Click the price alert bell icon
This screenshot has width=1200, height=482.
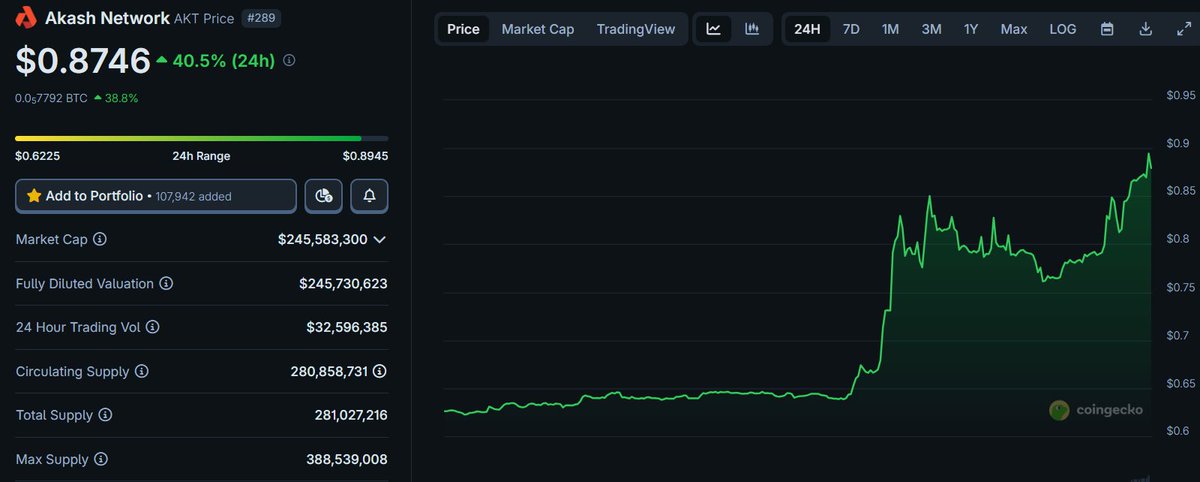pyautogui.click(x=369, y=196)
